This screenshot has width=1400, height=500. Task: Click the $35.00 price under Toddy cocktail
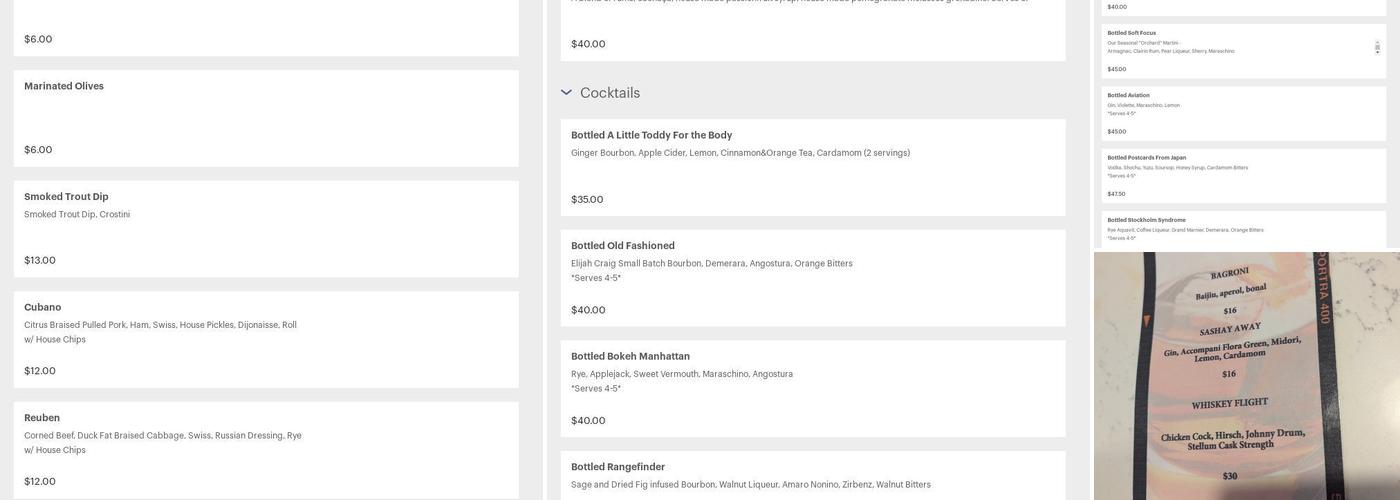point(587,200)
